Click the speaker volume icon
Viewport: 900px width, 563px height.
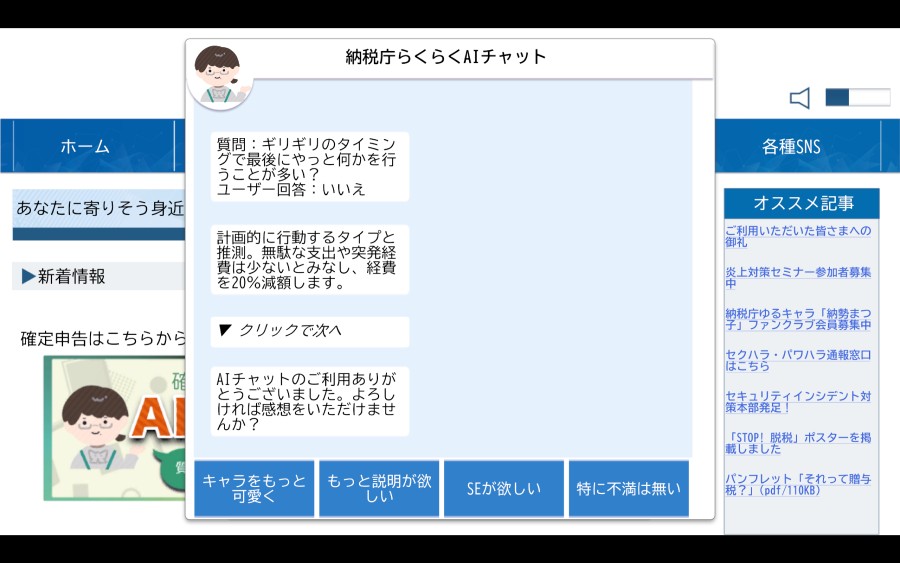(x=799, y=98)
